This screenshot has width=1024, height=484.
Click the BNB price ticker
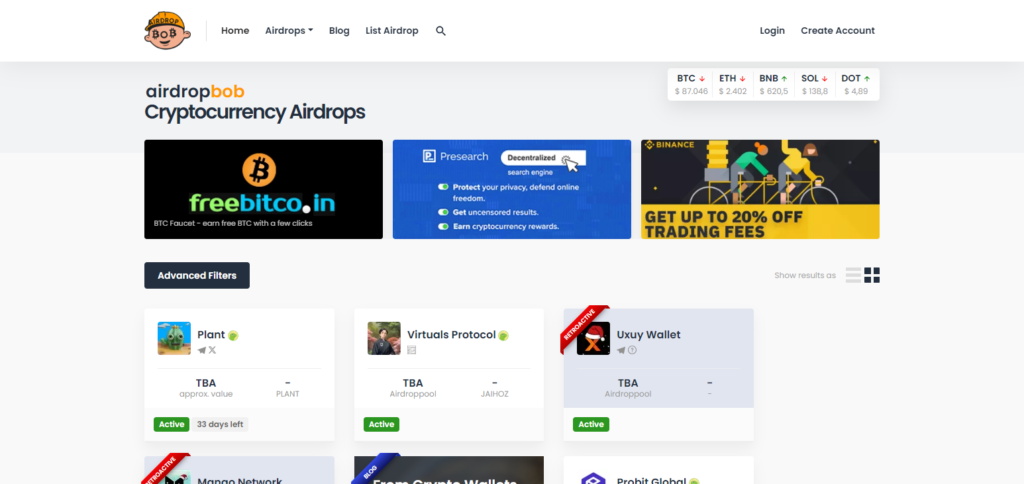(x=773, y=85)
